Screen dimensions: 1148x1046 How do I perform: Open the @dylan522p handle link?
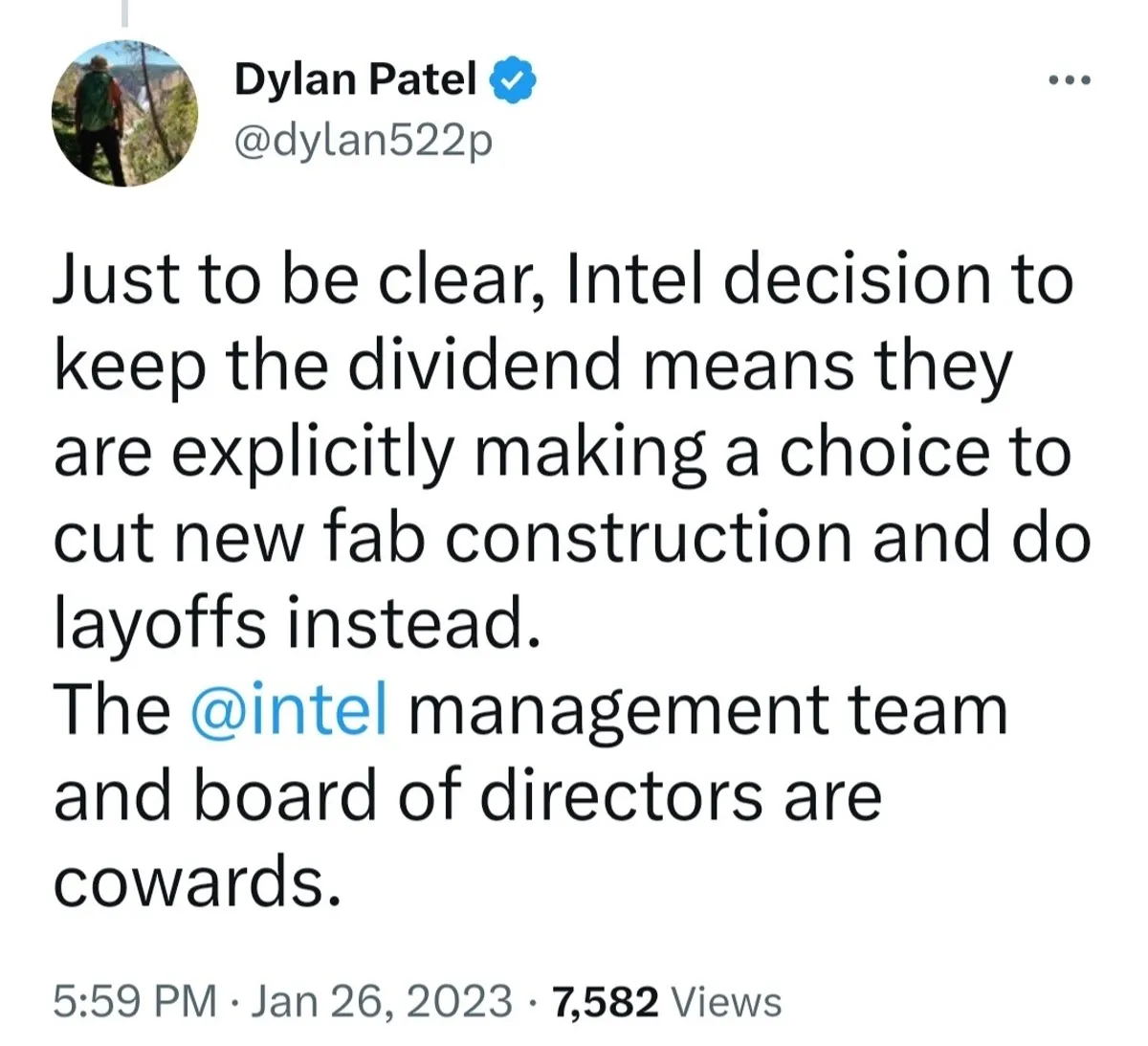[x=363, y=142]
